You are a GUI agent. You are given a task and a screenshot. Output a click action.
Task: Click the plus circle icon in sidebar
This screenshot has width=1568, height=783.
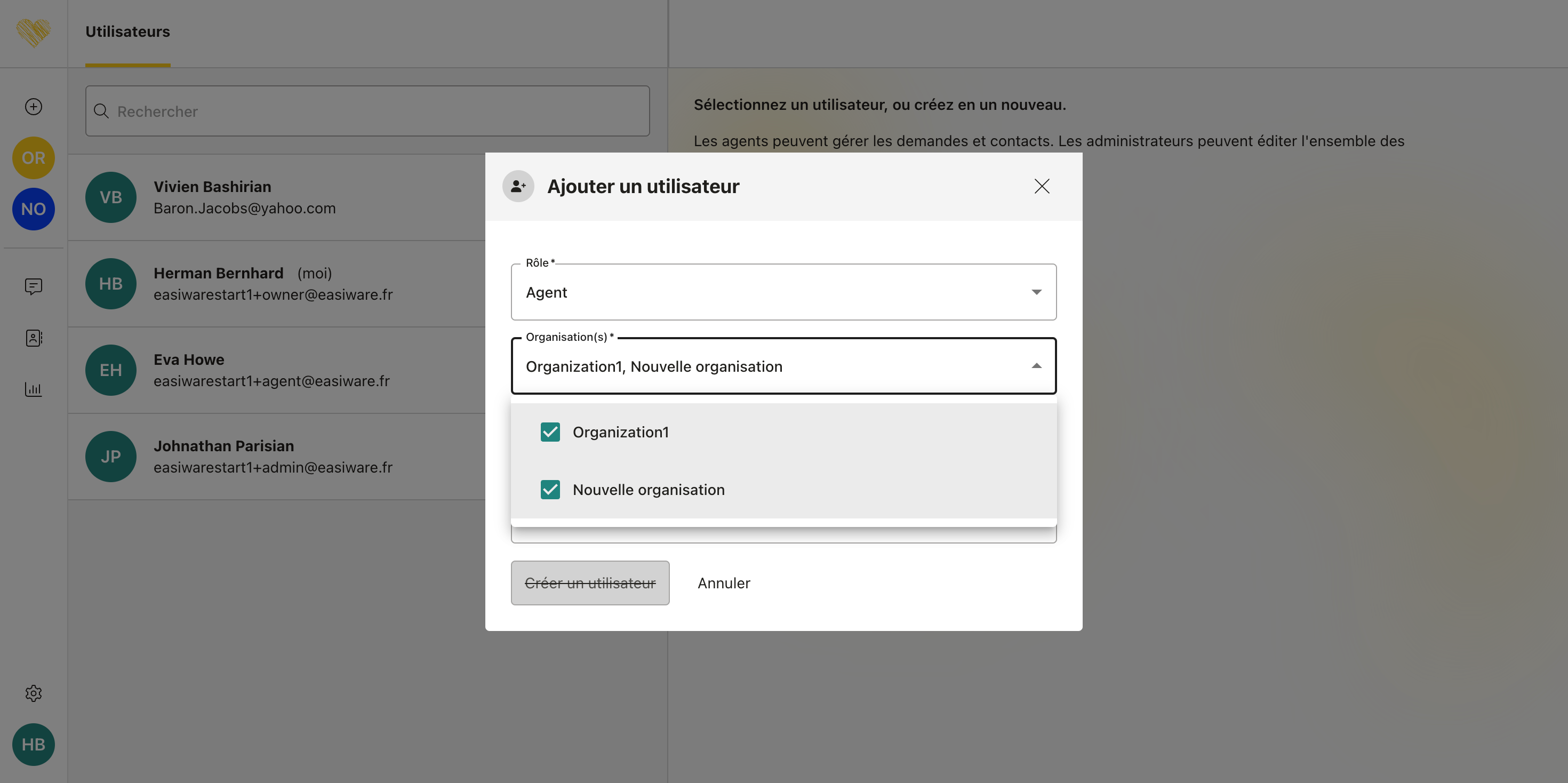point(34,107)
